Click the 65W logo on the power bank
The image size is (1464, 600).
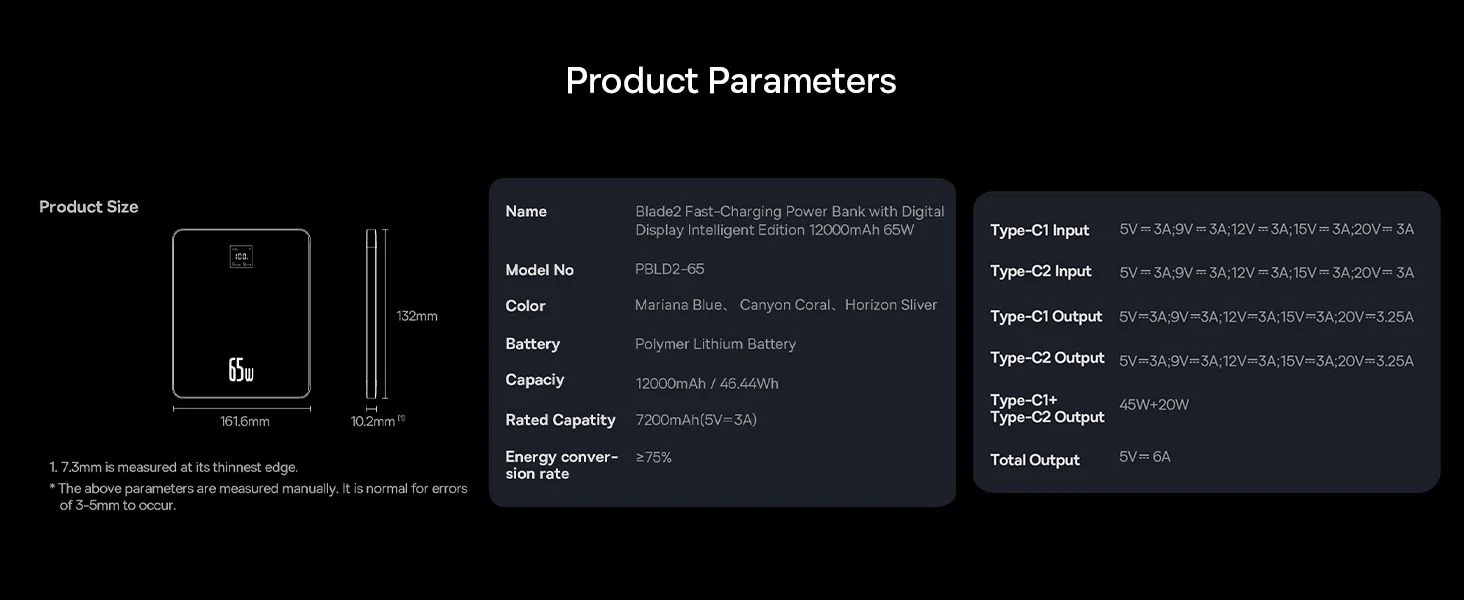pos(241,369)
